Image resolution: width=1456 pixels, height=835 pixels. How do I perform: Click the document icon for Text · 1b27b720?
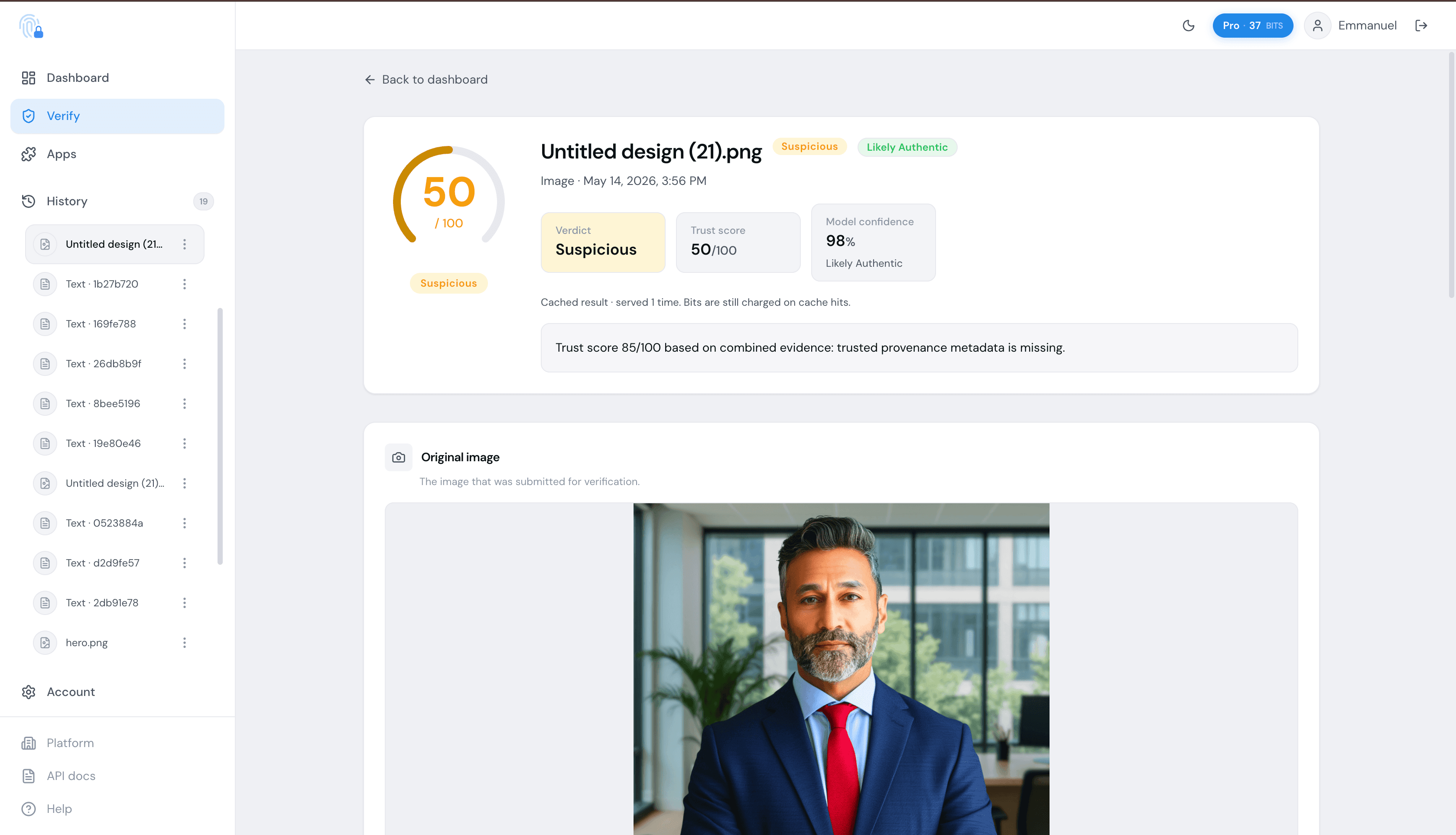point(45,285)
